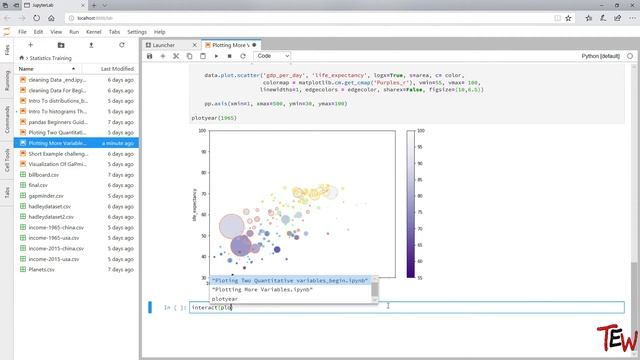Select hadleydataset.csv file
The image size is (640, 360).
pos(76,207)
